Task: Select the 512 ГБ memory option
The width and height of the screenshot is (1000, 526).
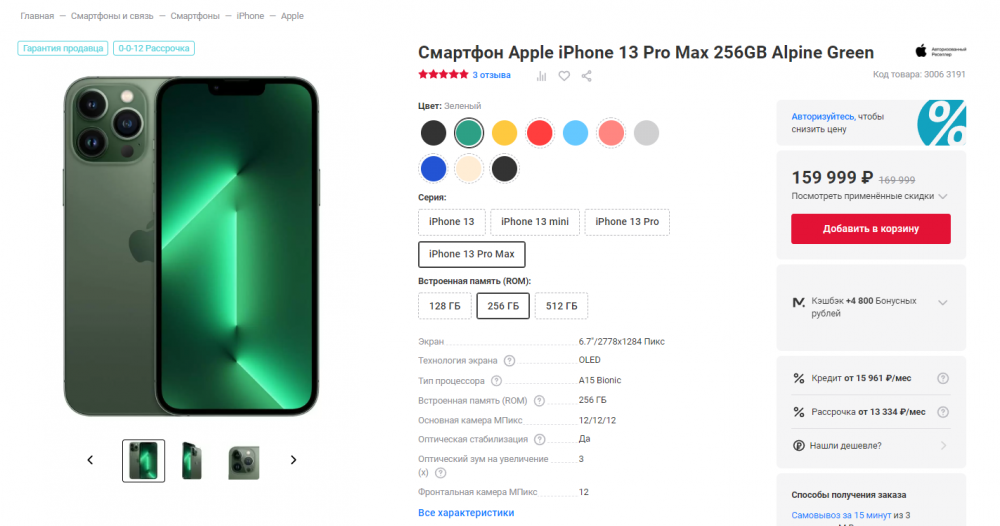Action: pos(561,306)
